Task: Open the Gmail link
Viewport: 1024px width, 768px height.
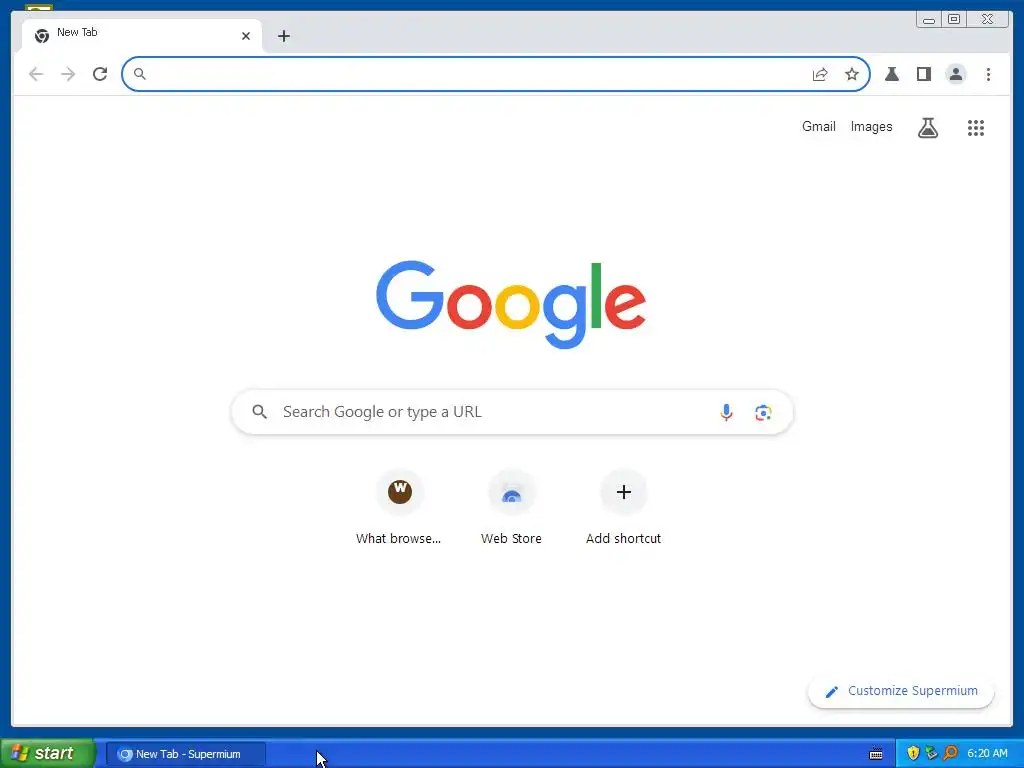Action: point(818,127)
